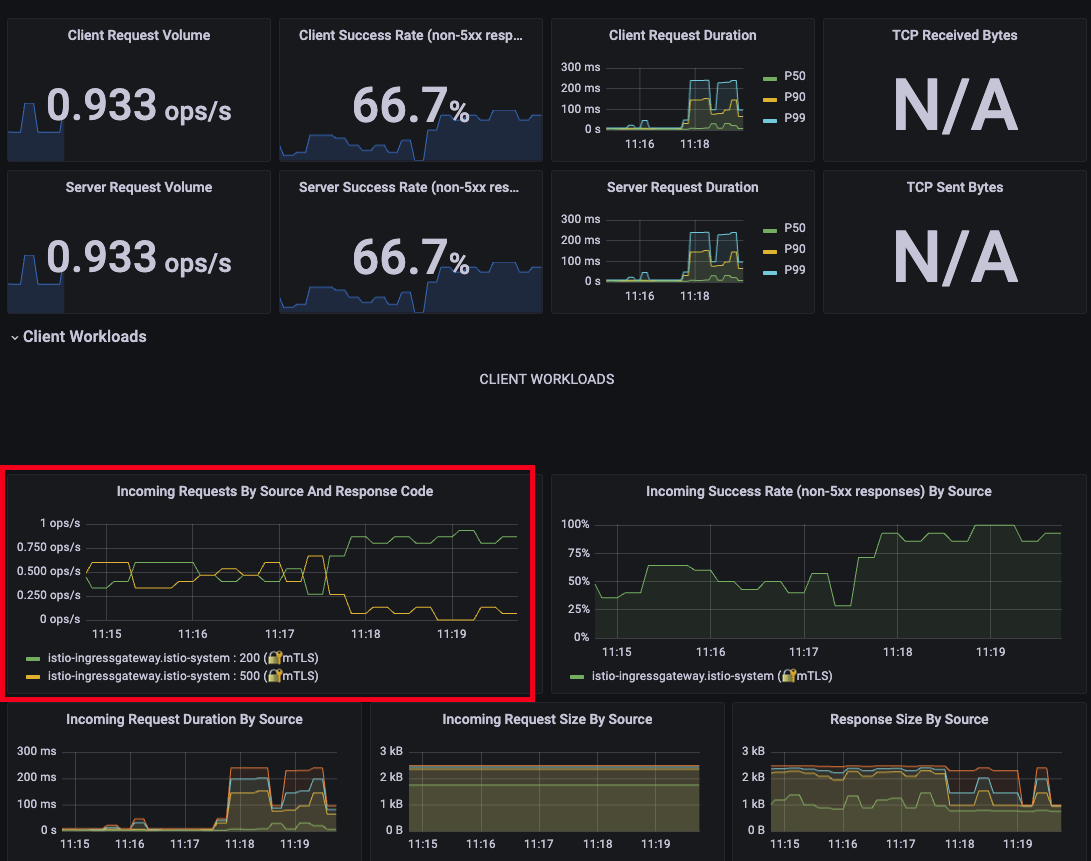Screen dimensions: 1091x861
Task: Collapse the Client Workloads row chevron
Action: tap(15, 338)
